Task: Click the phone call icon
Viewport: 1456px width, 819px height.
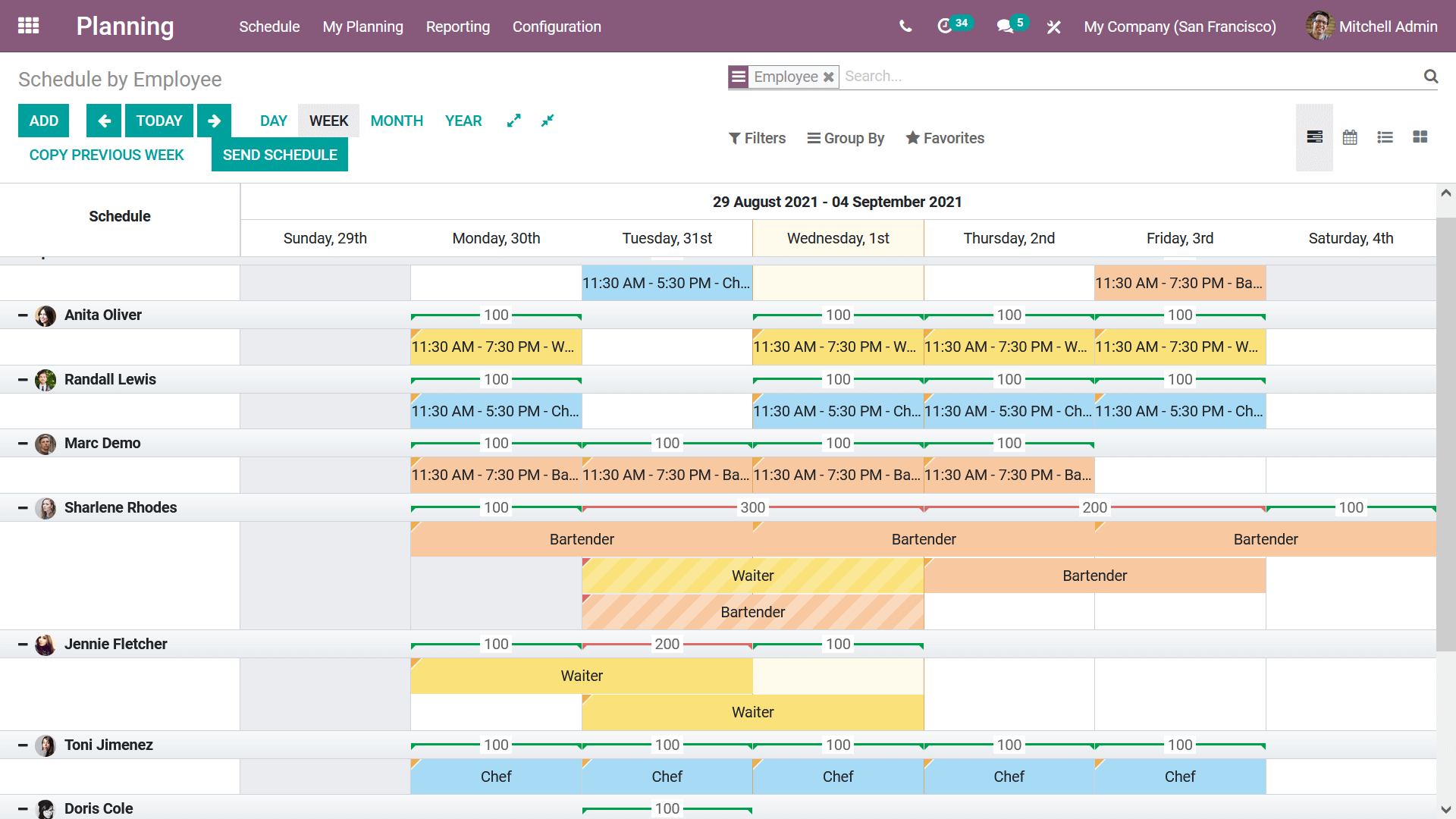Action: pyautogui.click(x=905, y=27)
